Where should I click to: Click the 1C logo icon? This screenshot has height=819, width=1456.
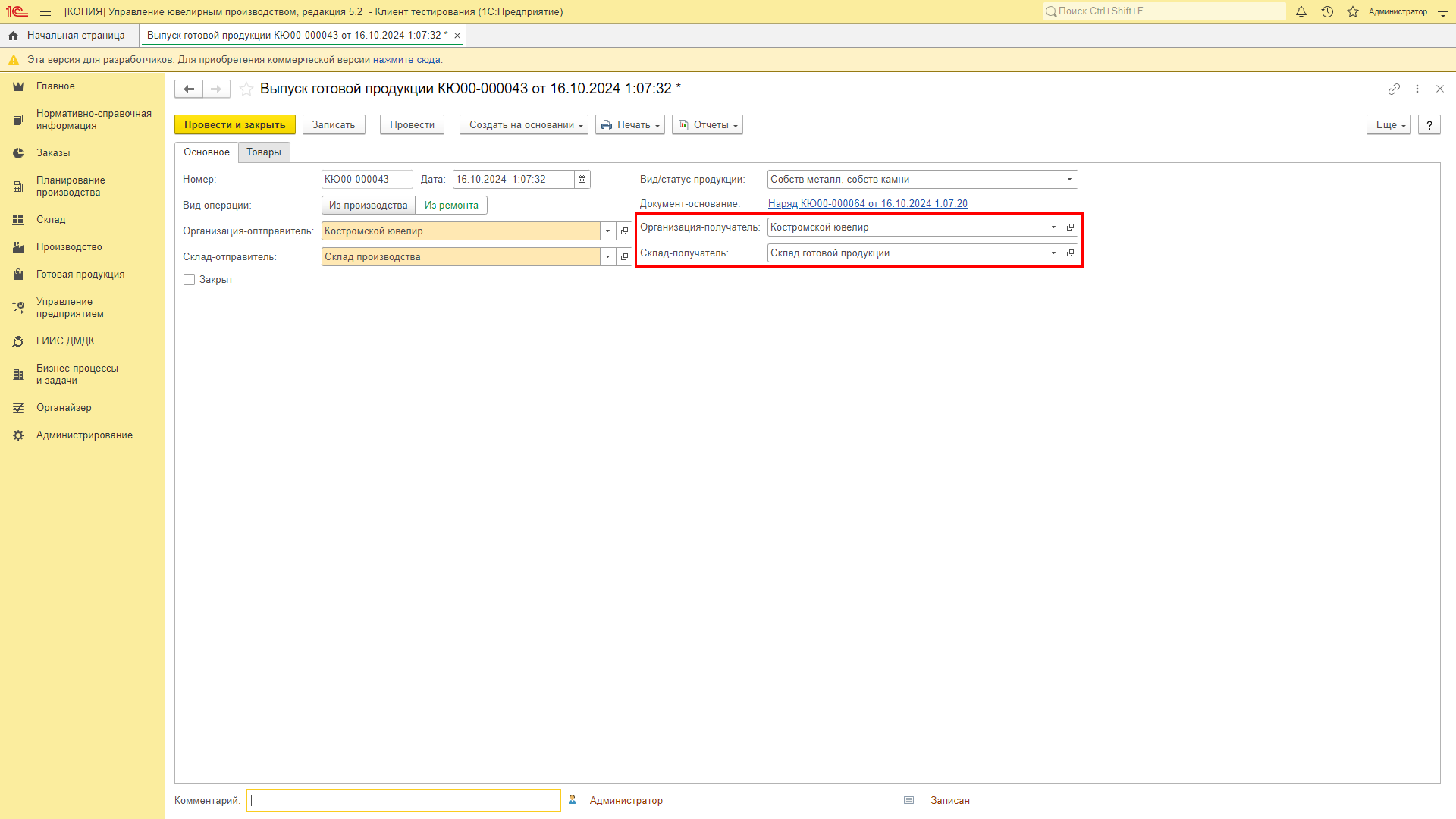tap(17, 11)
